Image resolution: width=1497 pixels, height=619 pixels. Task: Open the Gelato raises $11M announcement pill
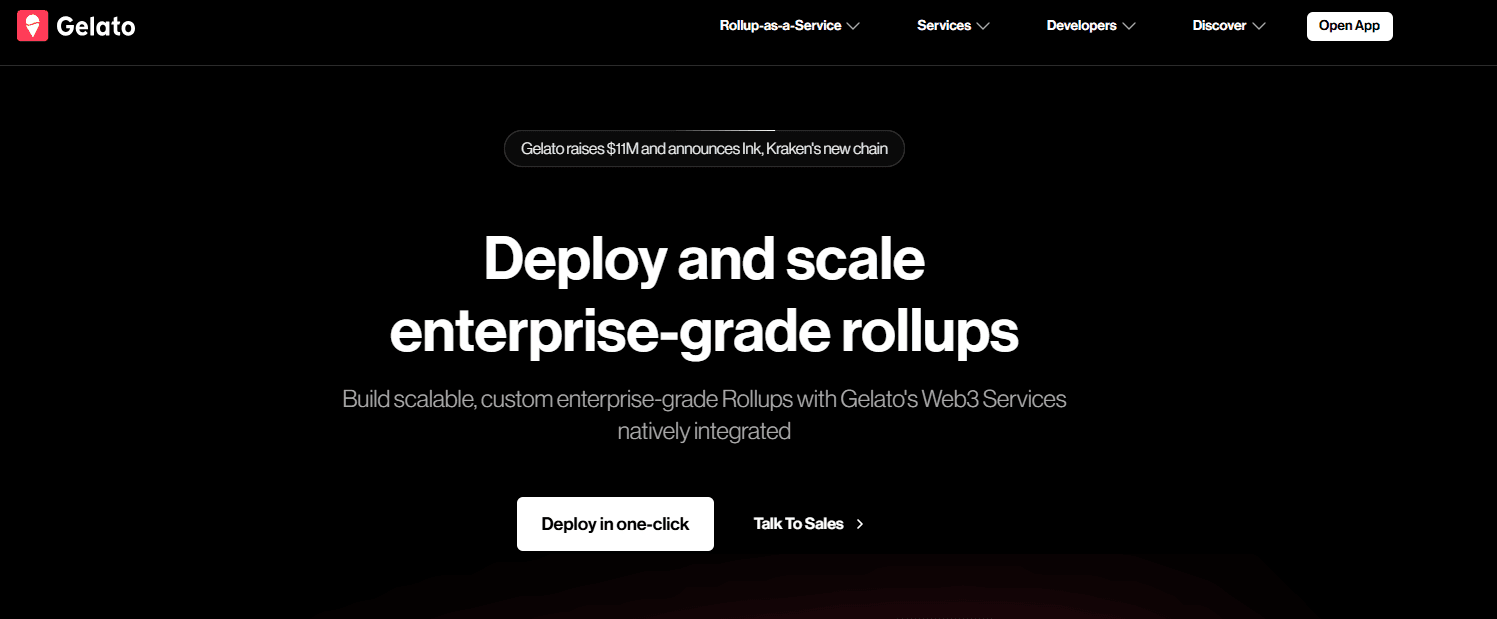tap(704, 149)
